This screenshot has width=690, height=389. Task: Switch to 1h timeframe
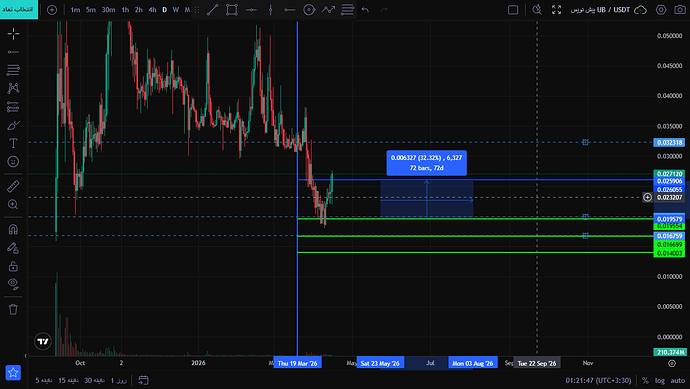click(x=125, y=10)
